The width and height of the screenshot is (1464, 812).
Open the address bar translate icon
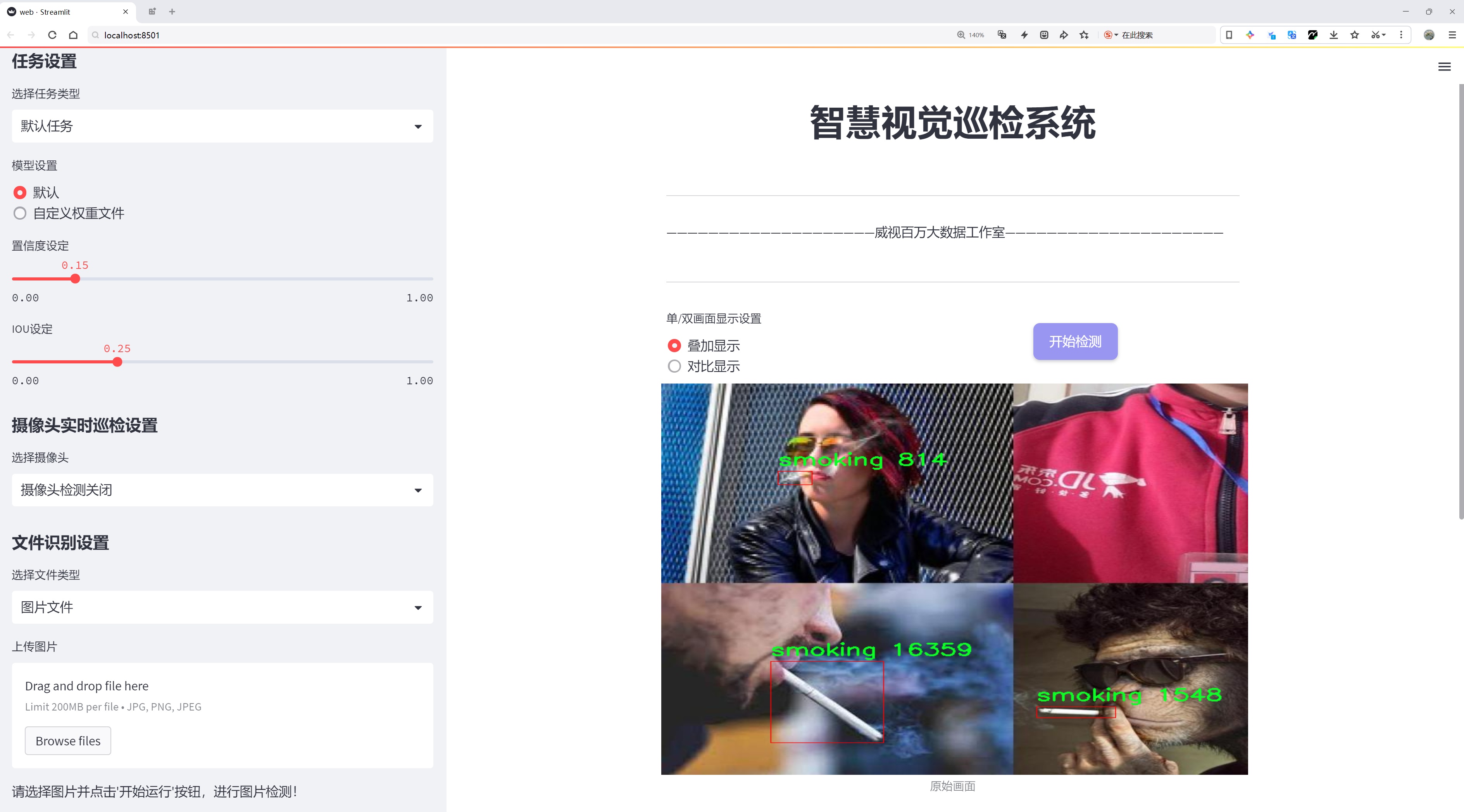point(1002,34)
